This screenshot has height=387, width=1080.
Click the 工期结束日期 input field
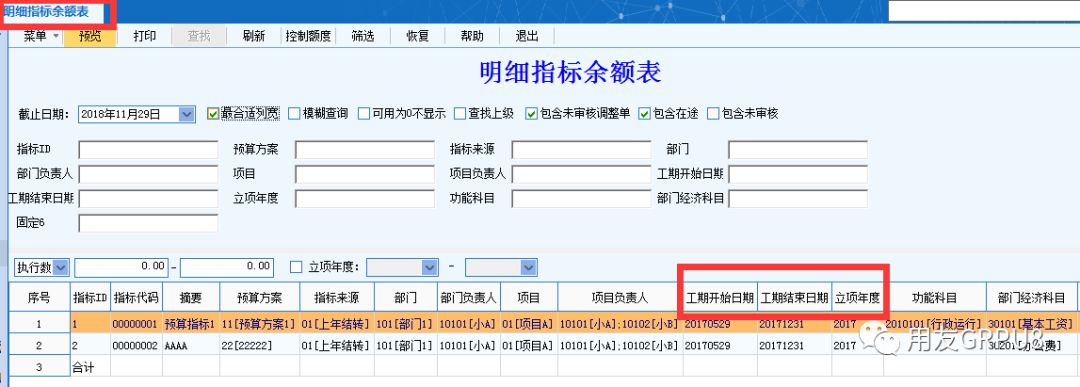point(148,199)
